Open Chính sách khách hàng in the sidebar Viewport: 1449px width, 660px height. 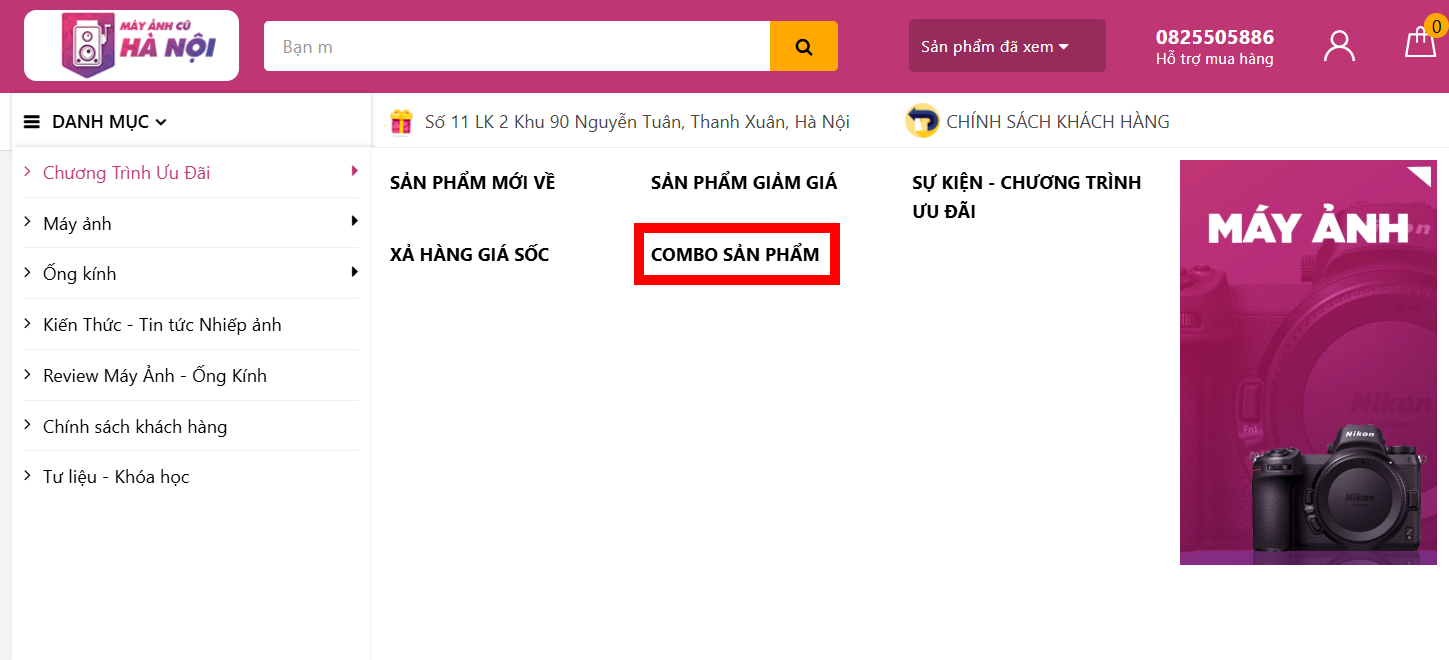click(135, 427)
